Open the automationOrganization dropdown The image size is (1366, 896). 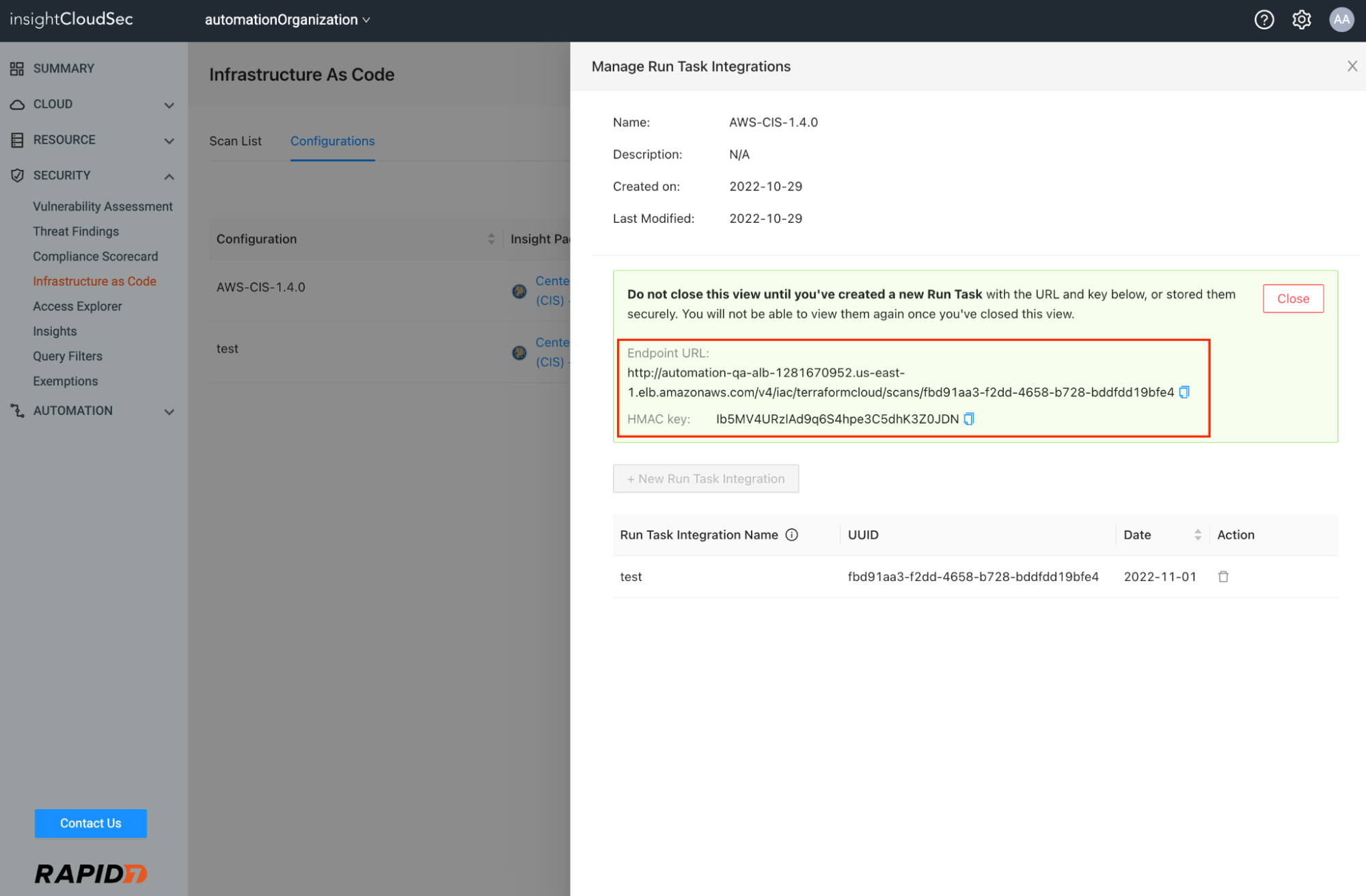pos(287,20)
